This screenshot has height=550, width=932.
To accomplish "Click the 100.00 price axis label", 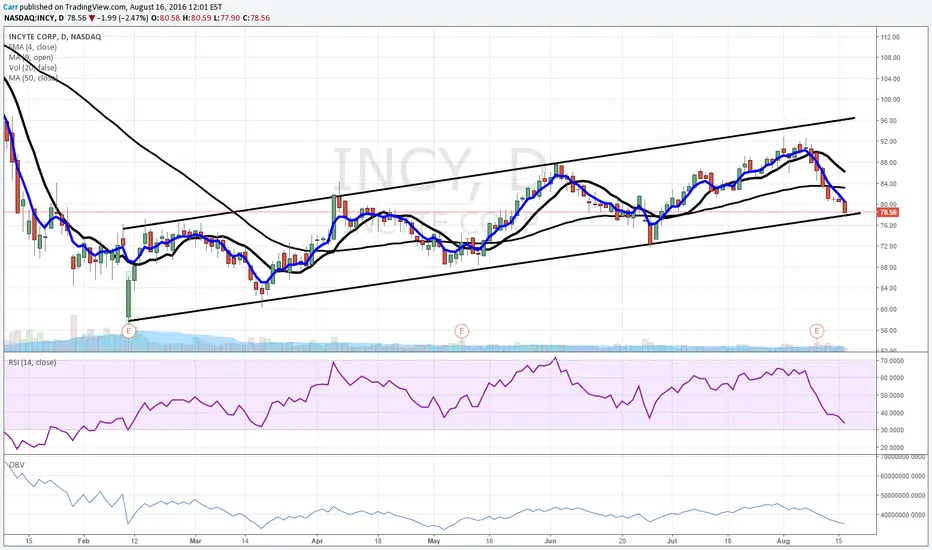I will point(890,99).
